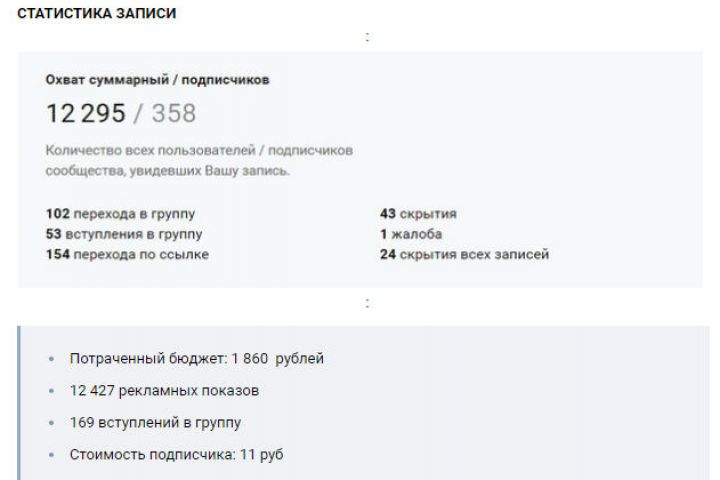Click the 53 вступления в группу stat

click(x=124, y=234)
